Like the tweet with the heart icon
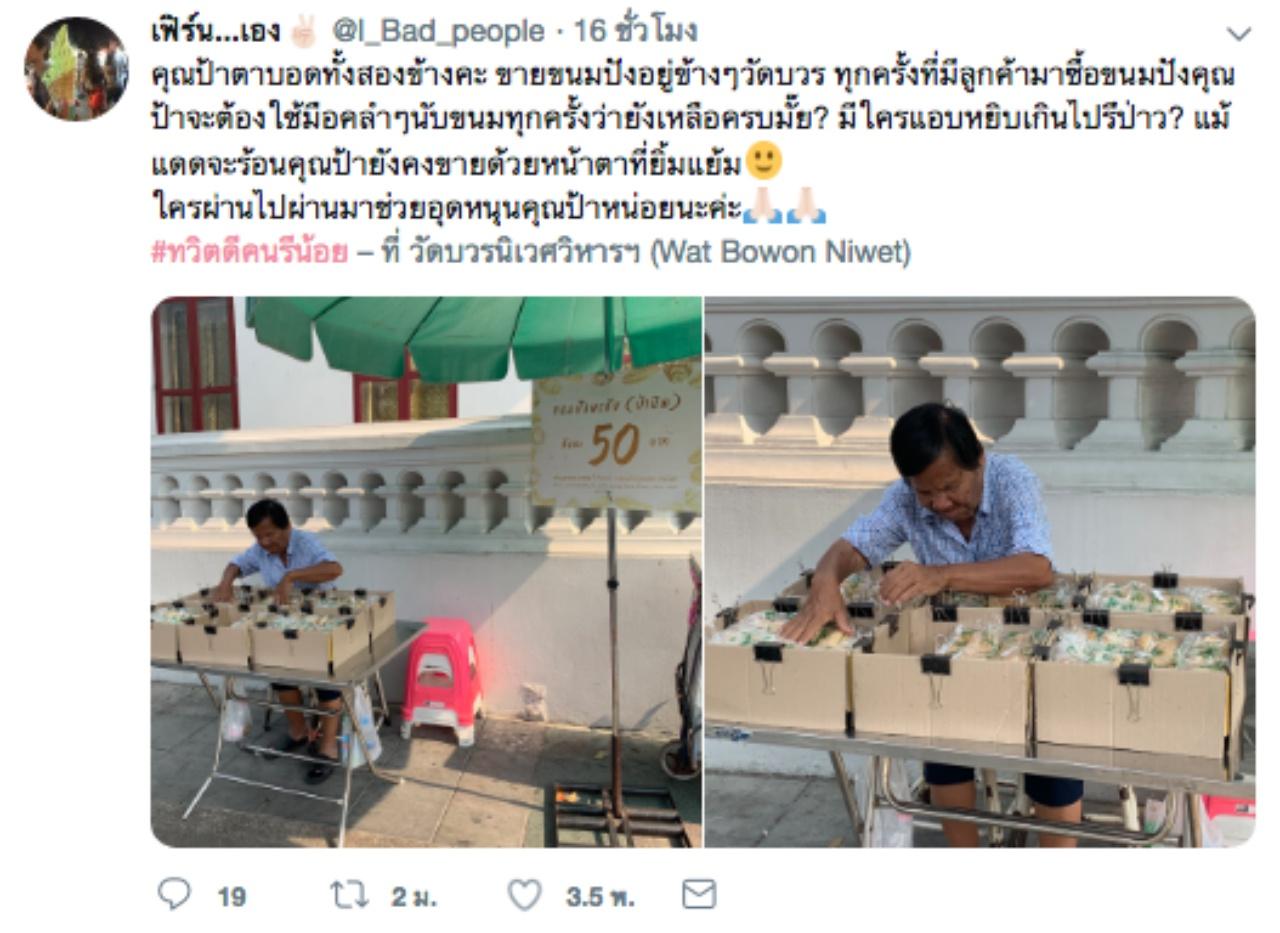The width and height of the screenshot is (1280, 933). point(524,895)
